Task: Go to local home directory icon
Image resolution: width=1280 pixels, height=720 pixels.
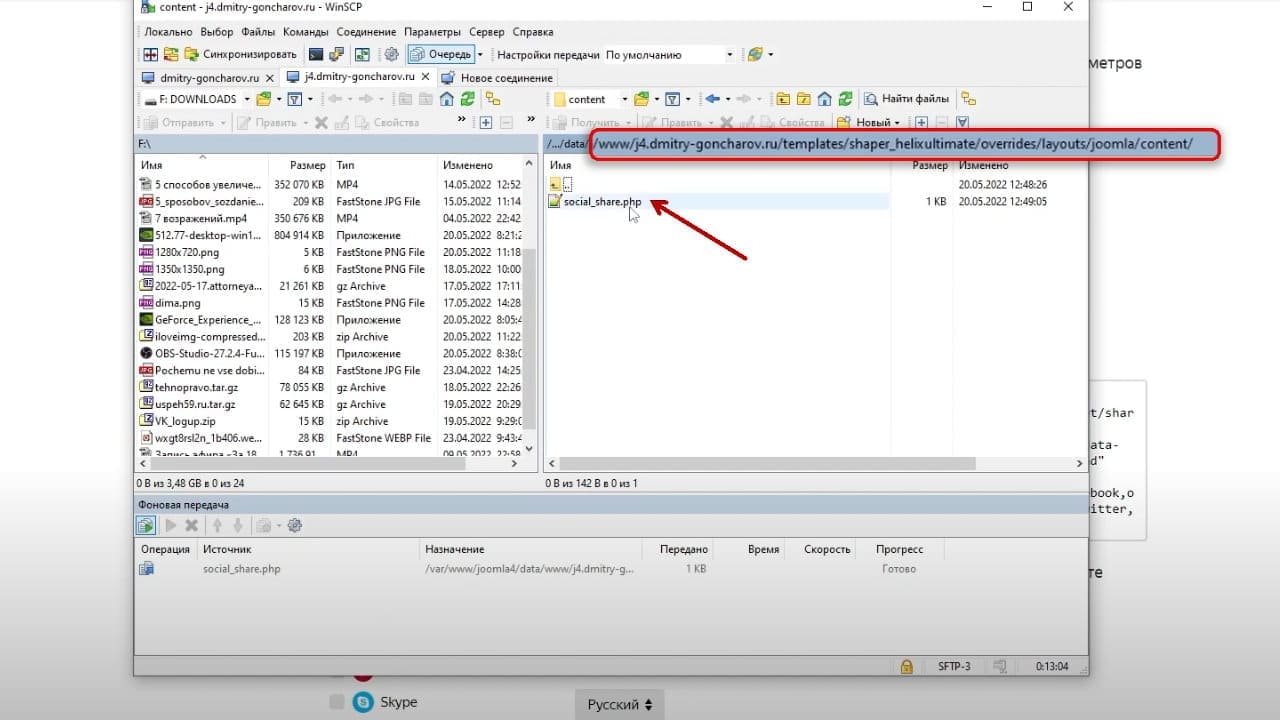Action: click(447, 99)
